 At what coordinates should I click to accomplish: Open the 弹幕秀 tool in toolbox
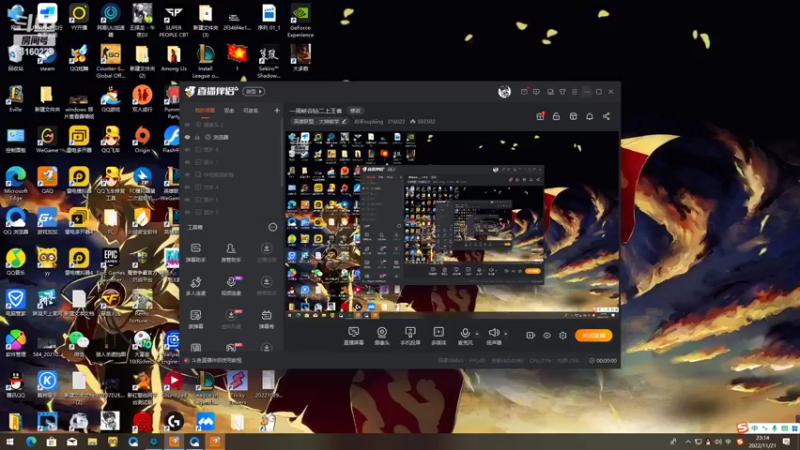coord(266,319)
